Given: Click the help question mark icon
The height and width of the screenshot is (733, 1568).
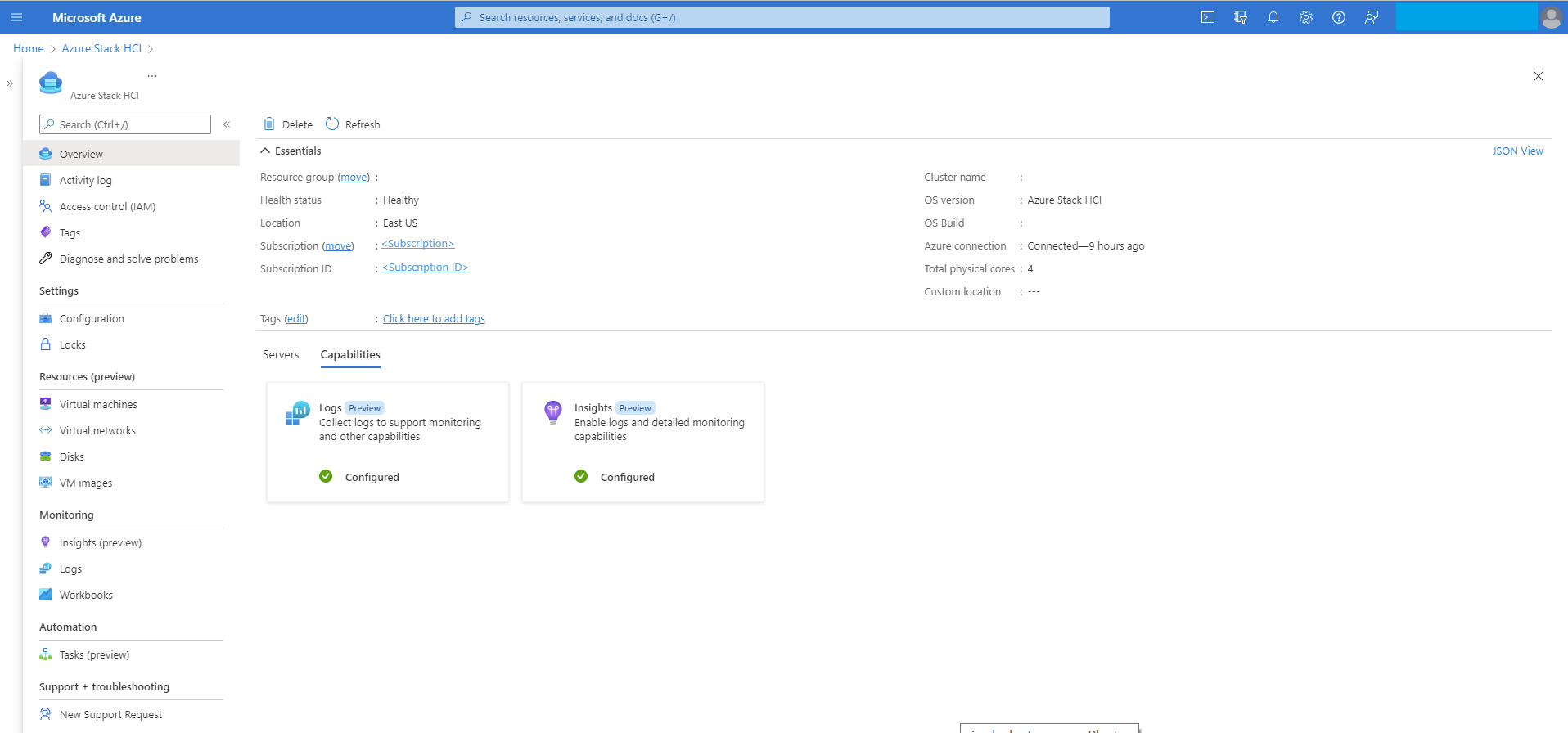Looking at the screenshot, I should (1338, 17).
